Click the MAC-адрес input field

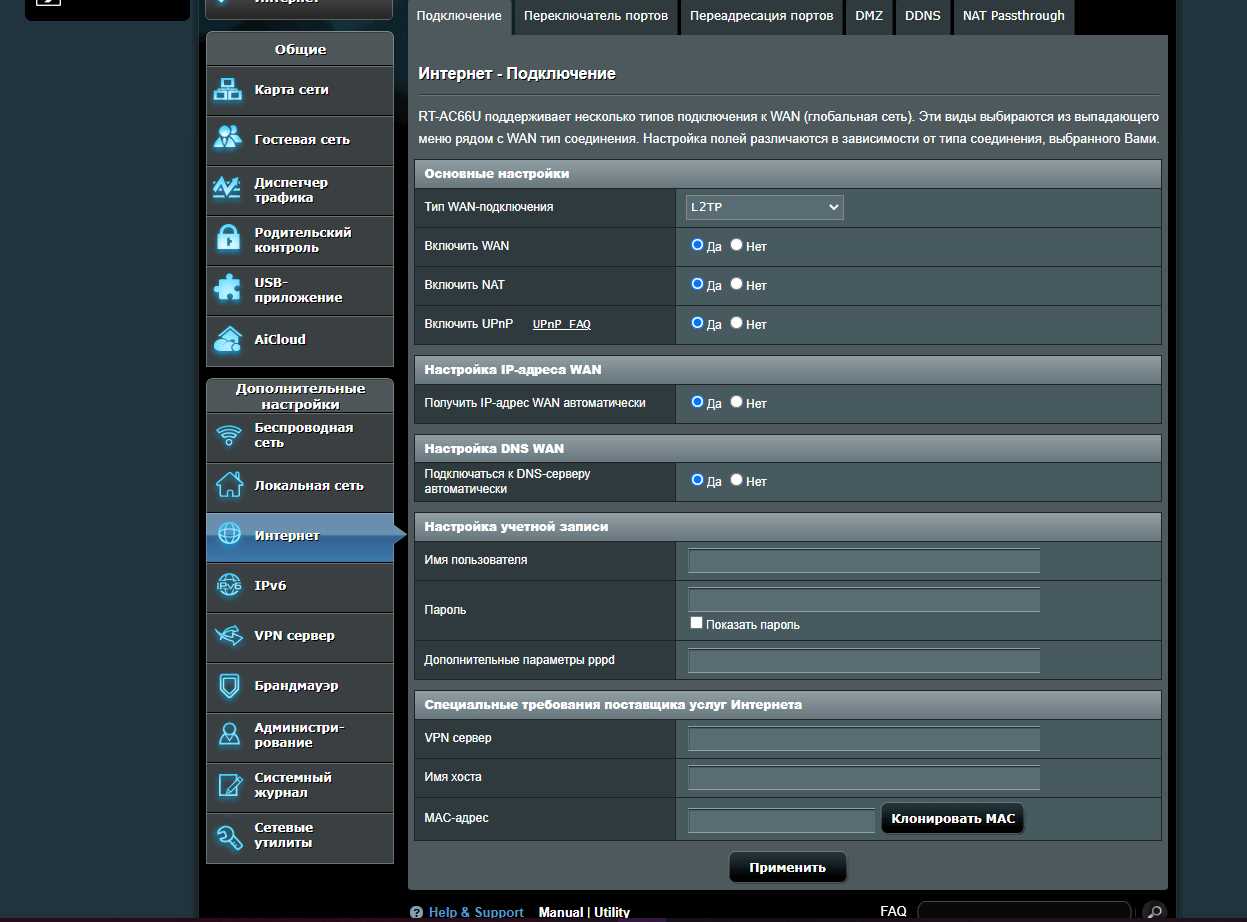(x=782, y=820)
